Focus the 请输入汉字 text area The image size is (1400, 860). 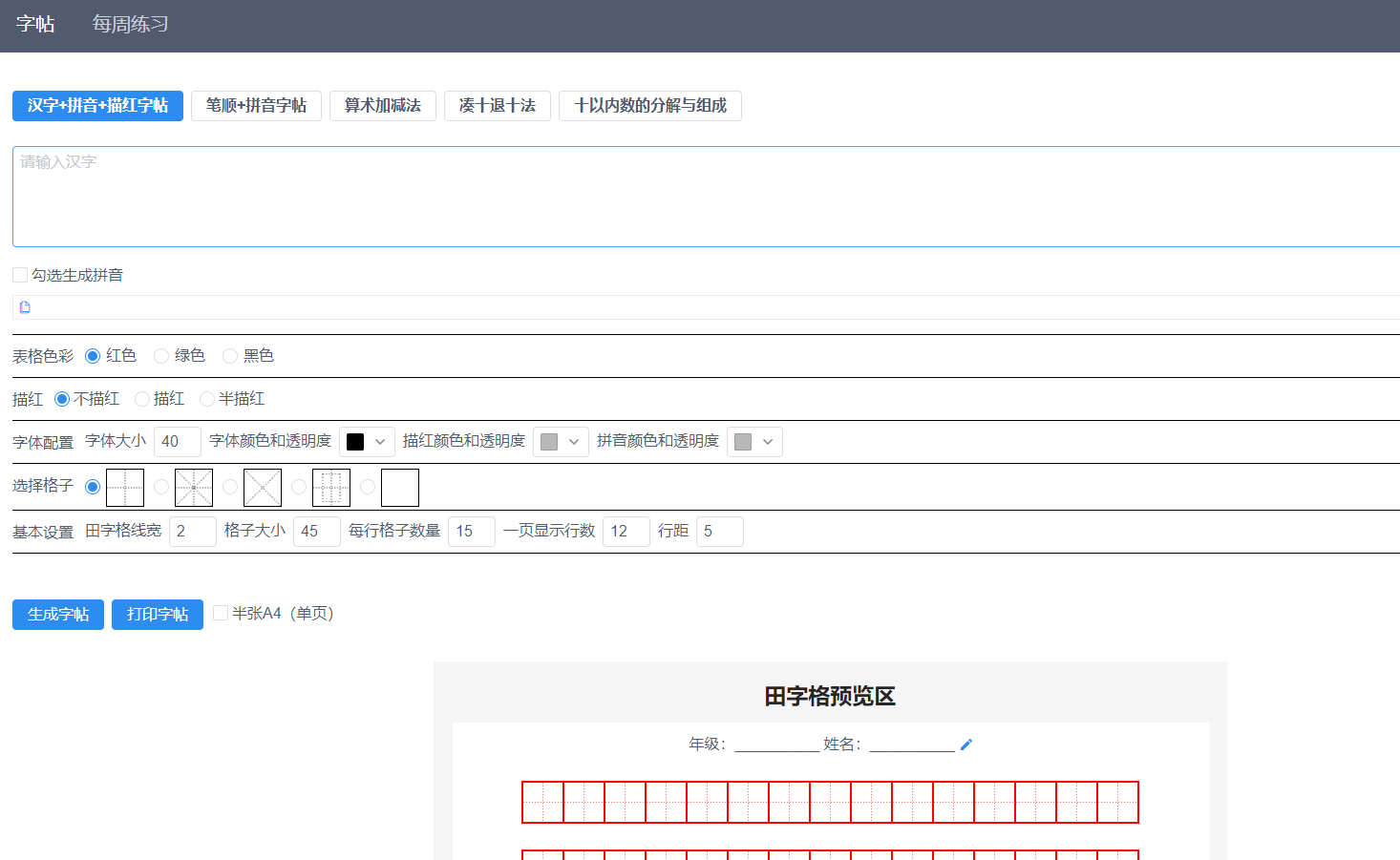(x=707, y=197)
